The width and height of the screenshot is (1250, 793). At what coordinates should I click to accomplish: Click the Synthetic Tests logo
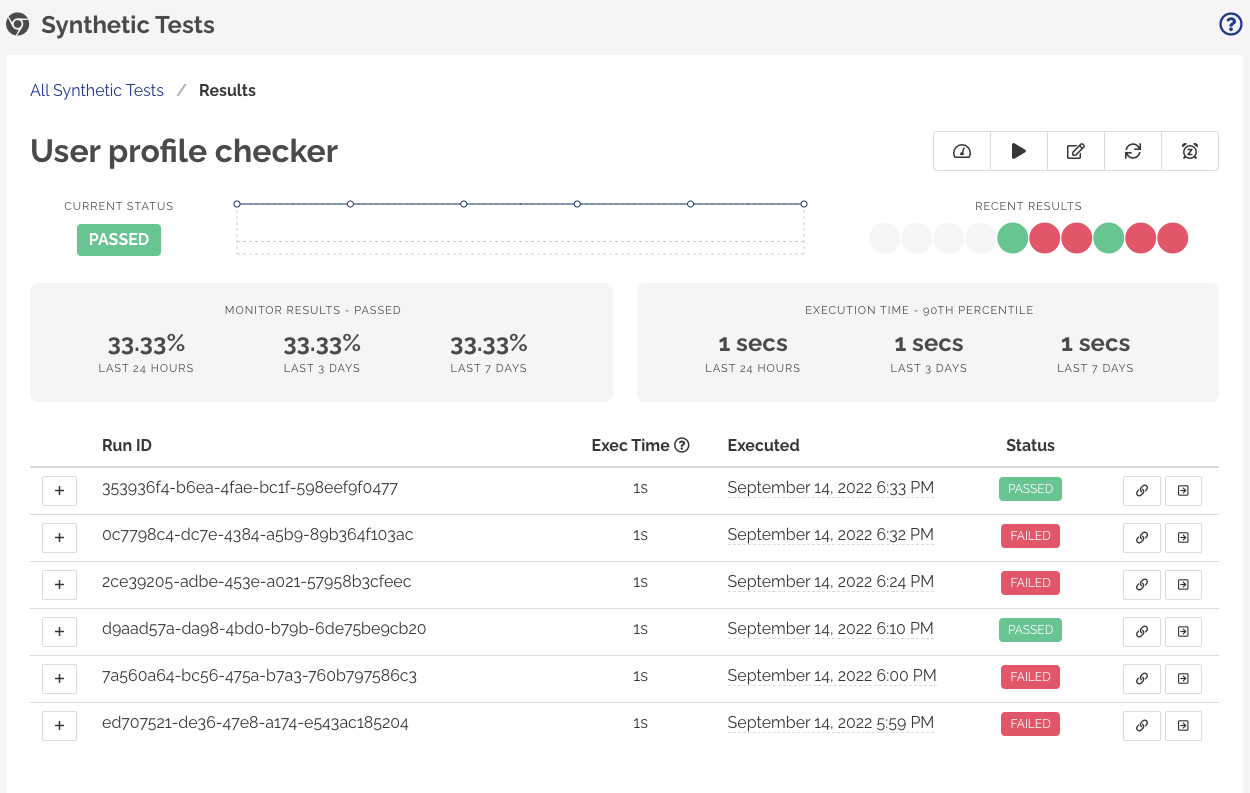(x=18, y=24)
